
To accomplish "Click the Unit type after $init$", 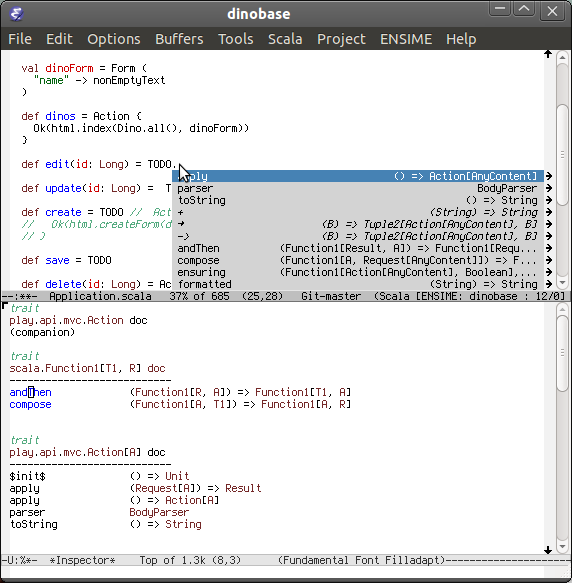I will click(x=177, y=476).
